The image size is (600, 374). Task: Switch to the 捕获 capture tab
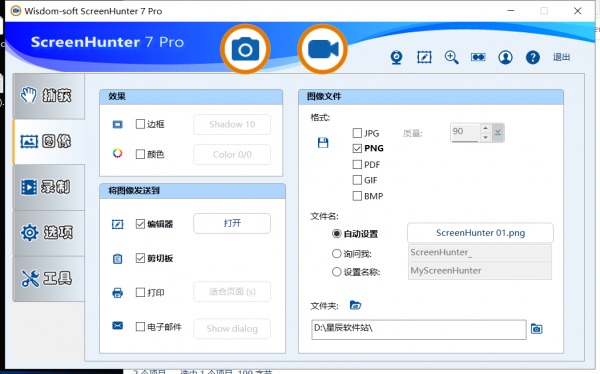[49, 96]
